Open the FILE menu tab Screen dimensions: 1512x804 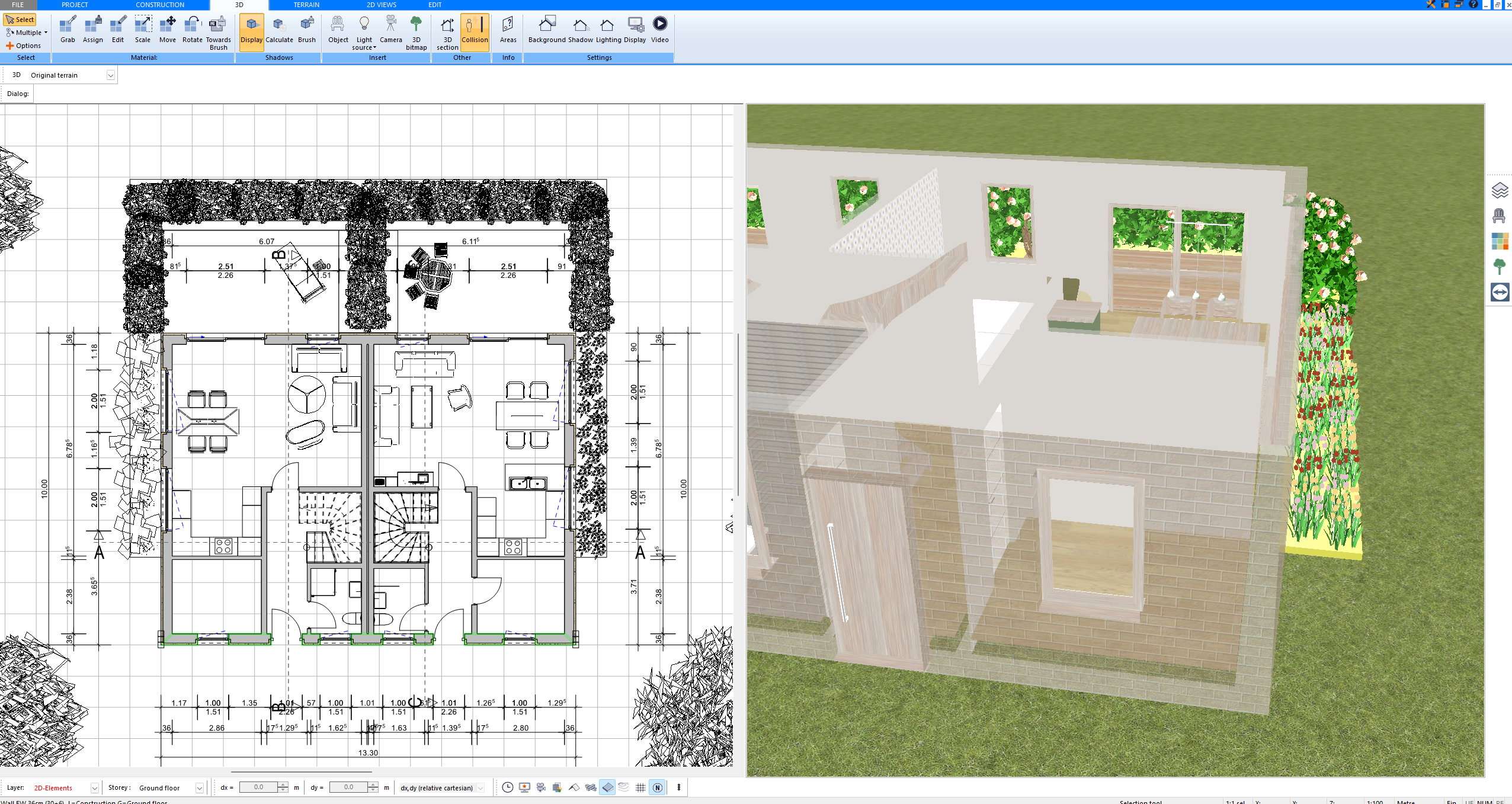[18, 4]
